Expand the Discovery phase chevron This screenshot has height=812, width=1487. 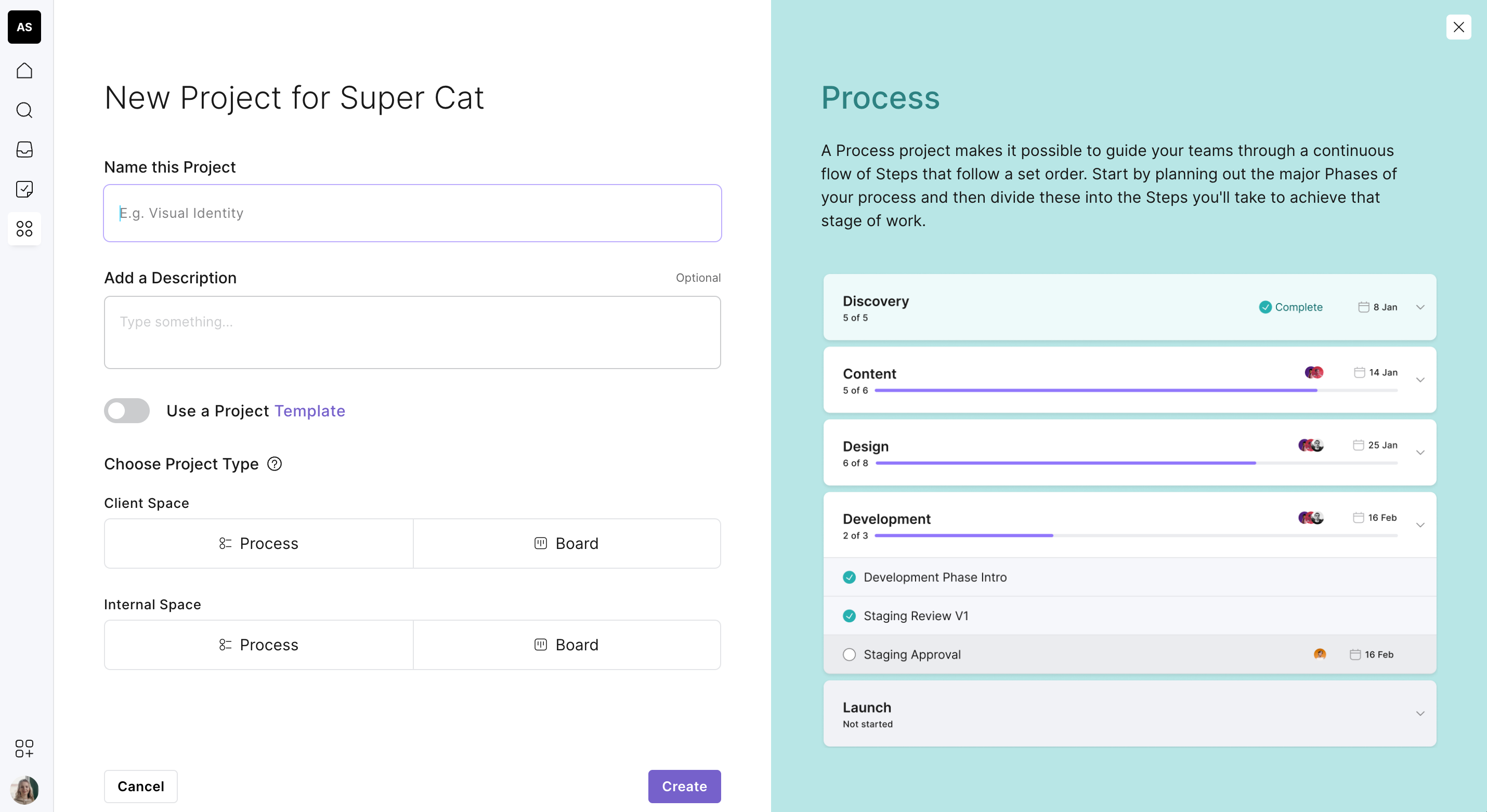(x=1420, y=307)
